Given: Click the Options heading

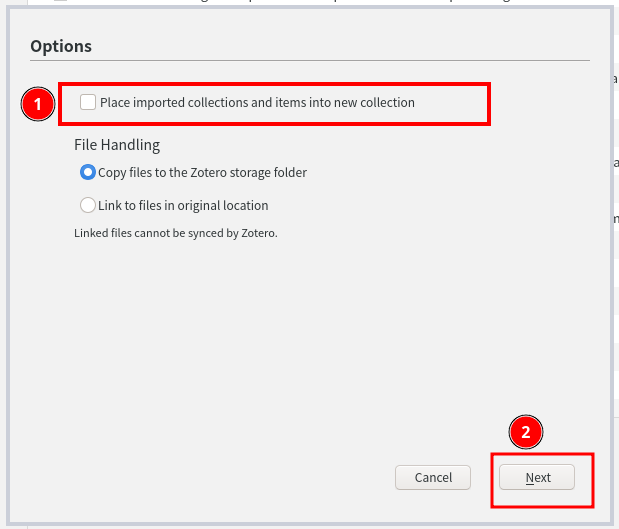Looking at the screenshot, I should click(x=61, y=46).
